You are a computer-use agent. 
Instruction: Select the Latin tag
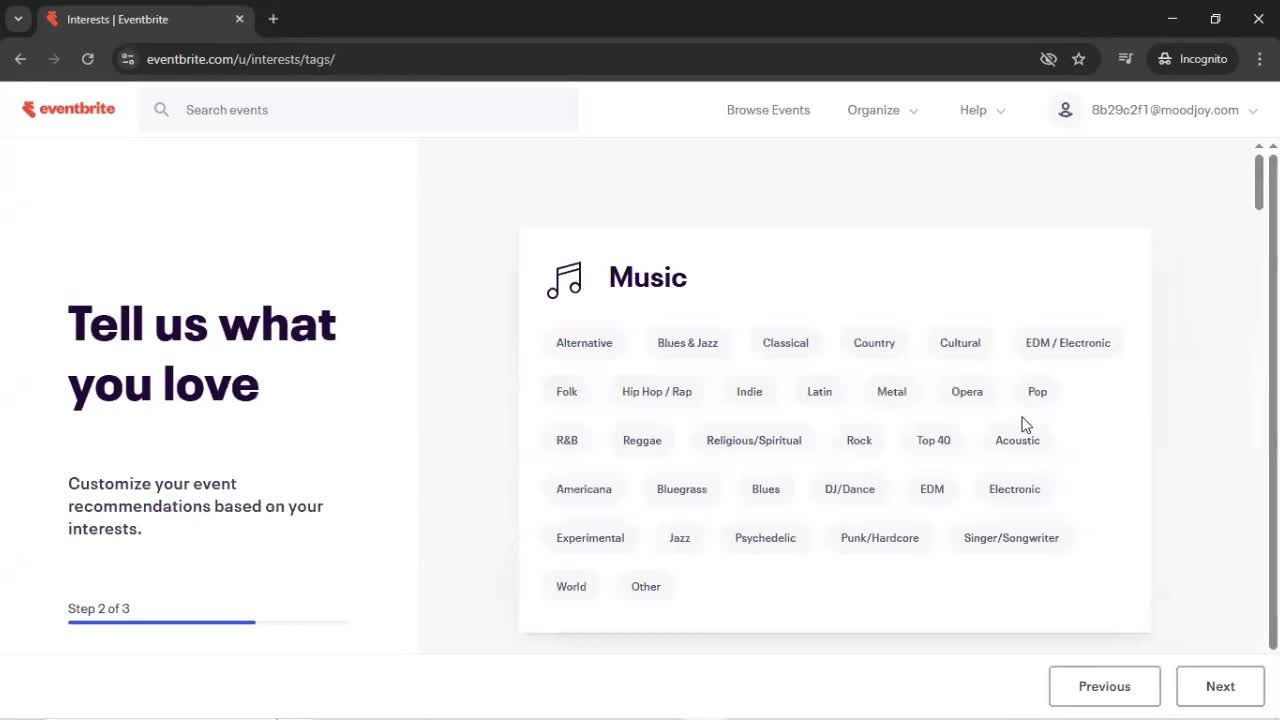tap(819, 392)
